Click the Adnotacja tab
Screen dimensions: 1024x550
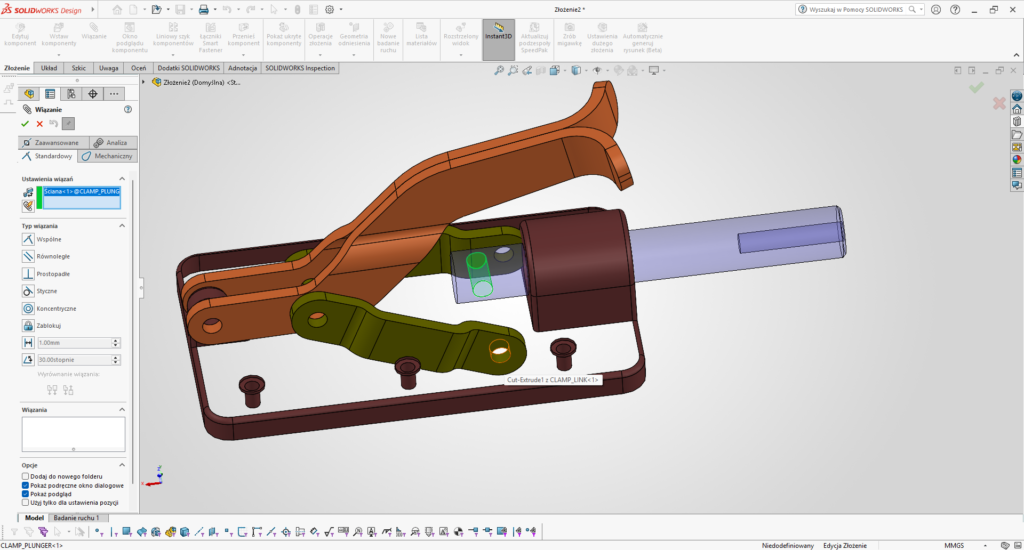(242, 68)
